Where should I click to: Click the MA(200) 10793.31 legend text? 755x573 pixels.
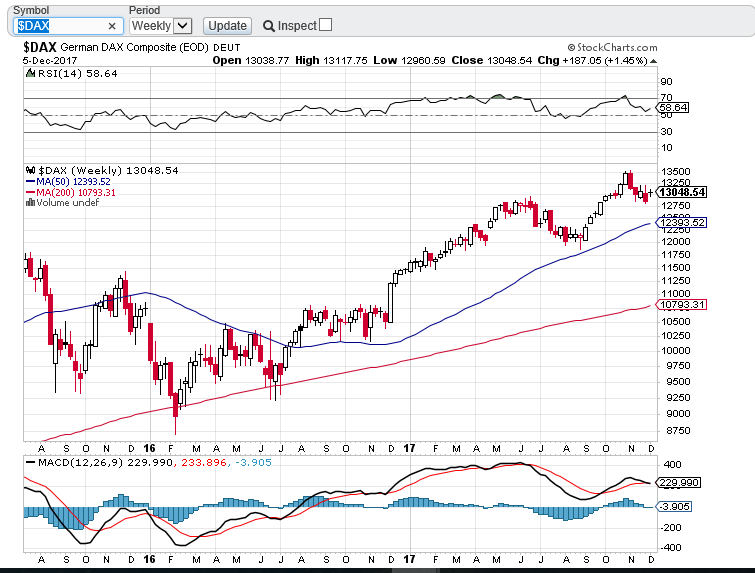(76, 193)
